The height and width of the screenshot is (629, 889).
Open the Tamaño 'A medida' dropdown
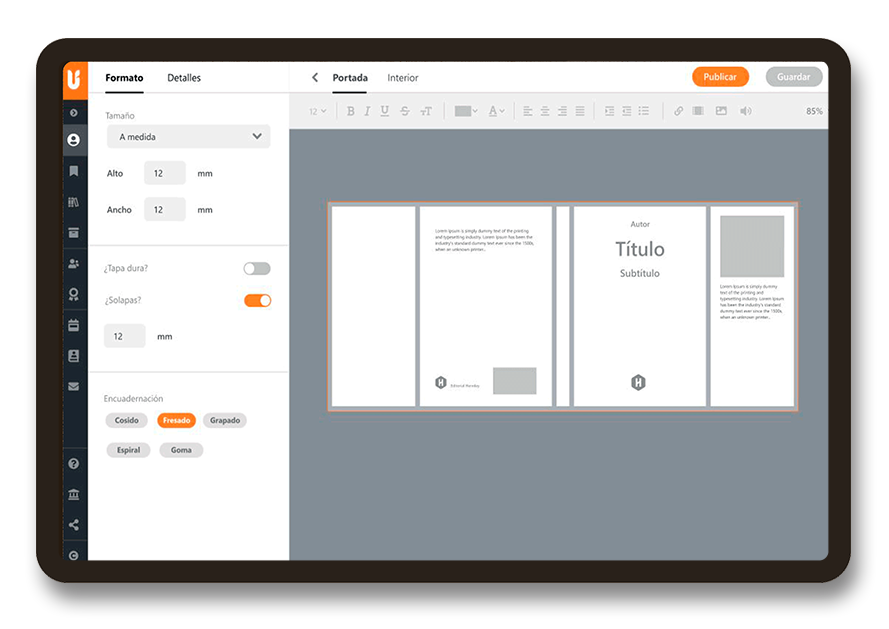click(x=189, y=137)
